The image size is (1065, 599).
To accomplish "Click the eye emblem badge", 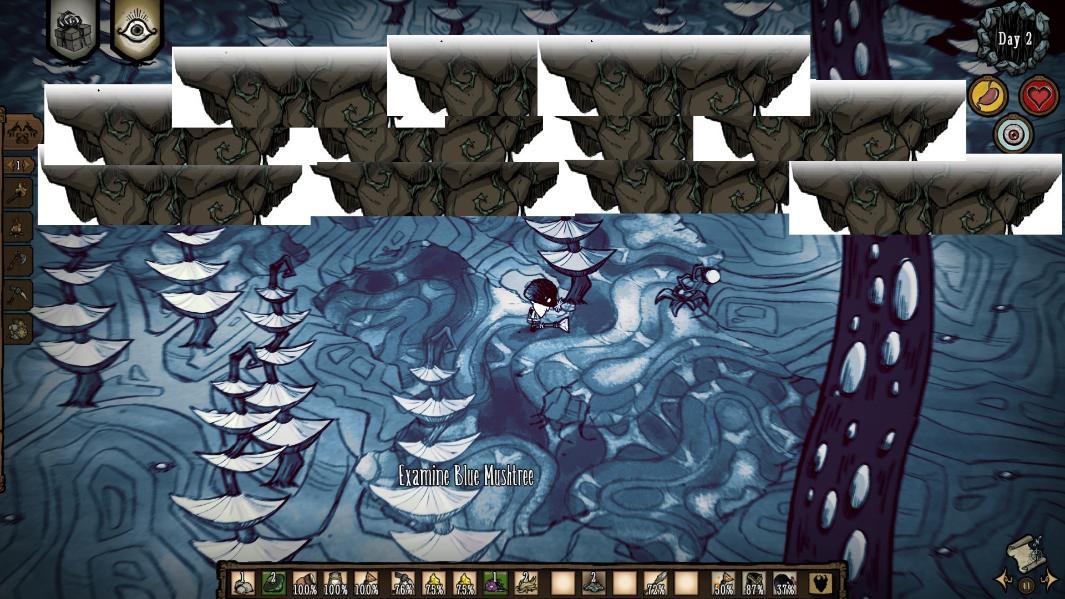I will tap(138, 29).
